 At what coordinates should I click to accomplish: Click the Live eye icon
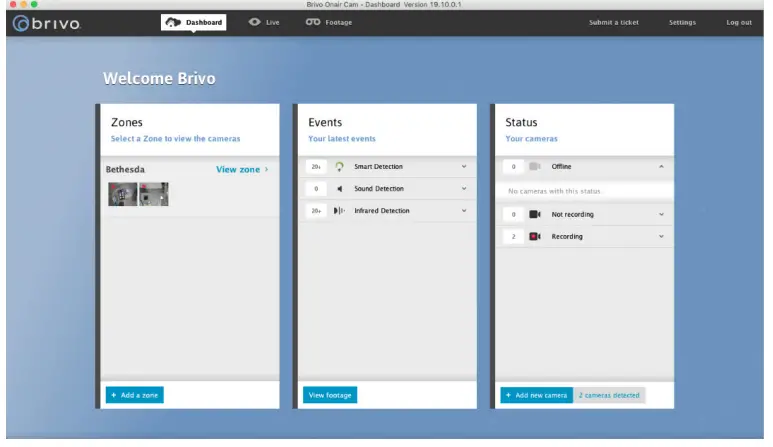click(x=254, y=22)
